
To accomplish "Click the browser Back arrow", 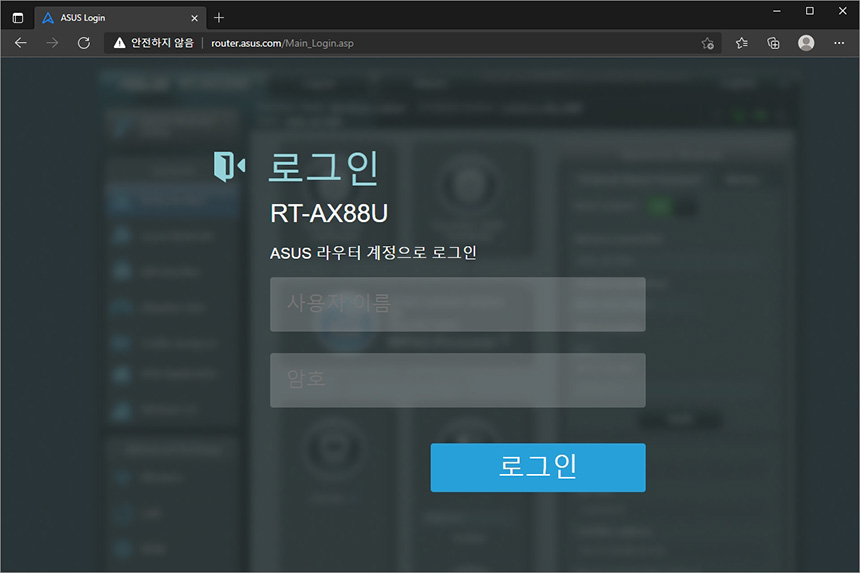I will [21, 43].
